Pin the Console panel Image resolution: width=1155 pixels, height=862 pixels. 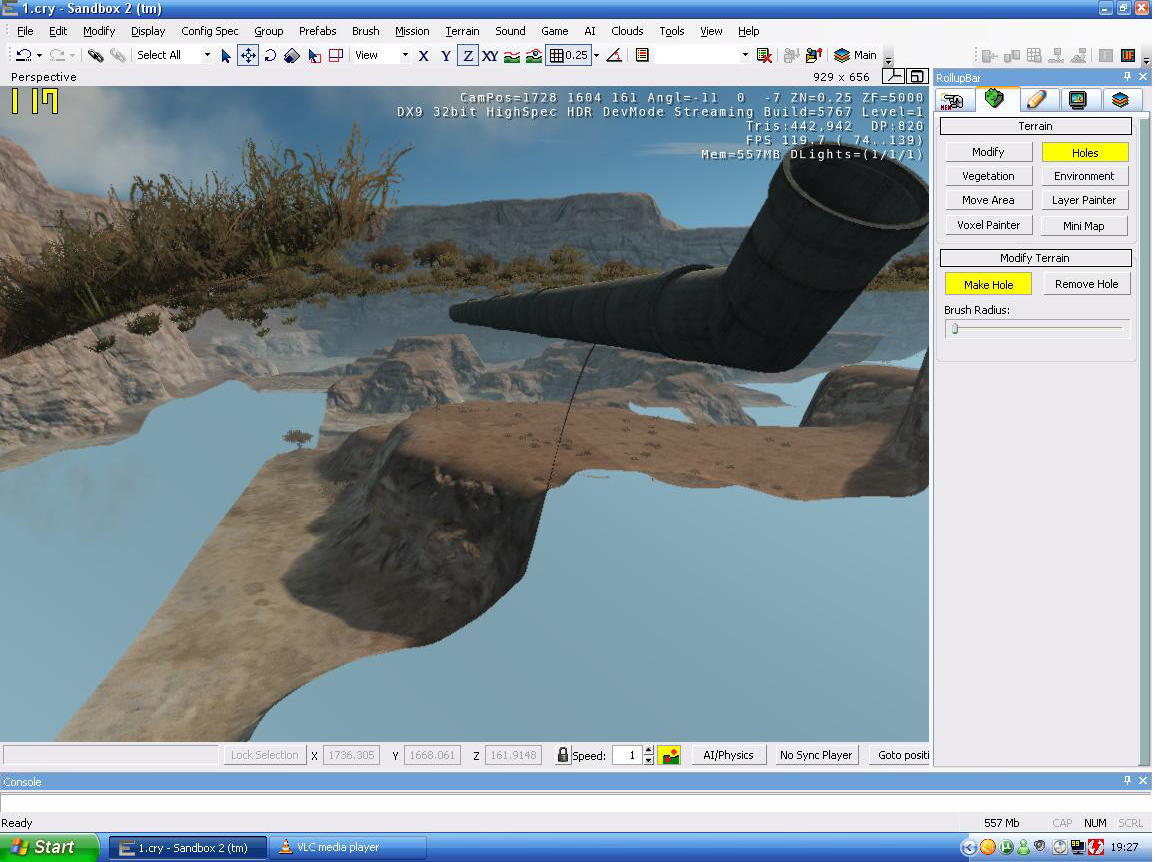[1127, 780]
